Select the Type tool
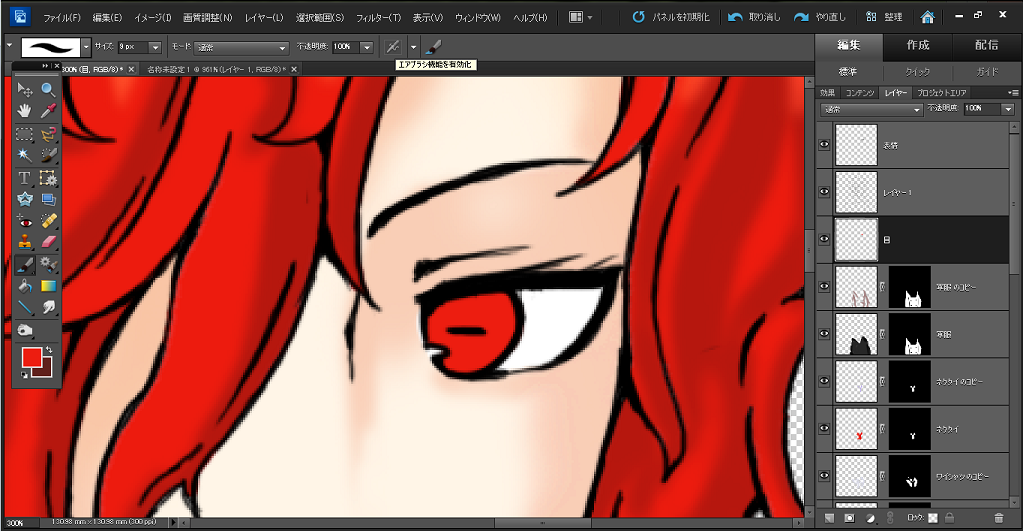 point(25,177)
